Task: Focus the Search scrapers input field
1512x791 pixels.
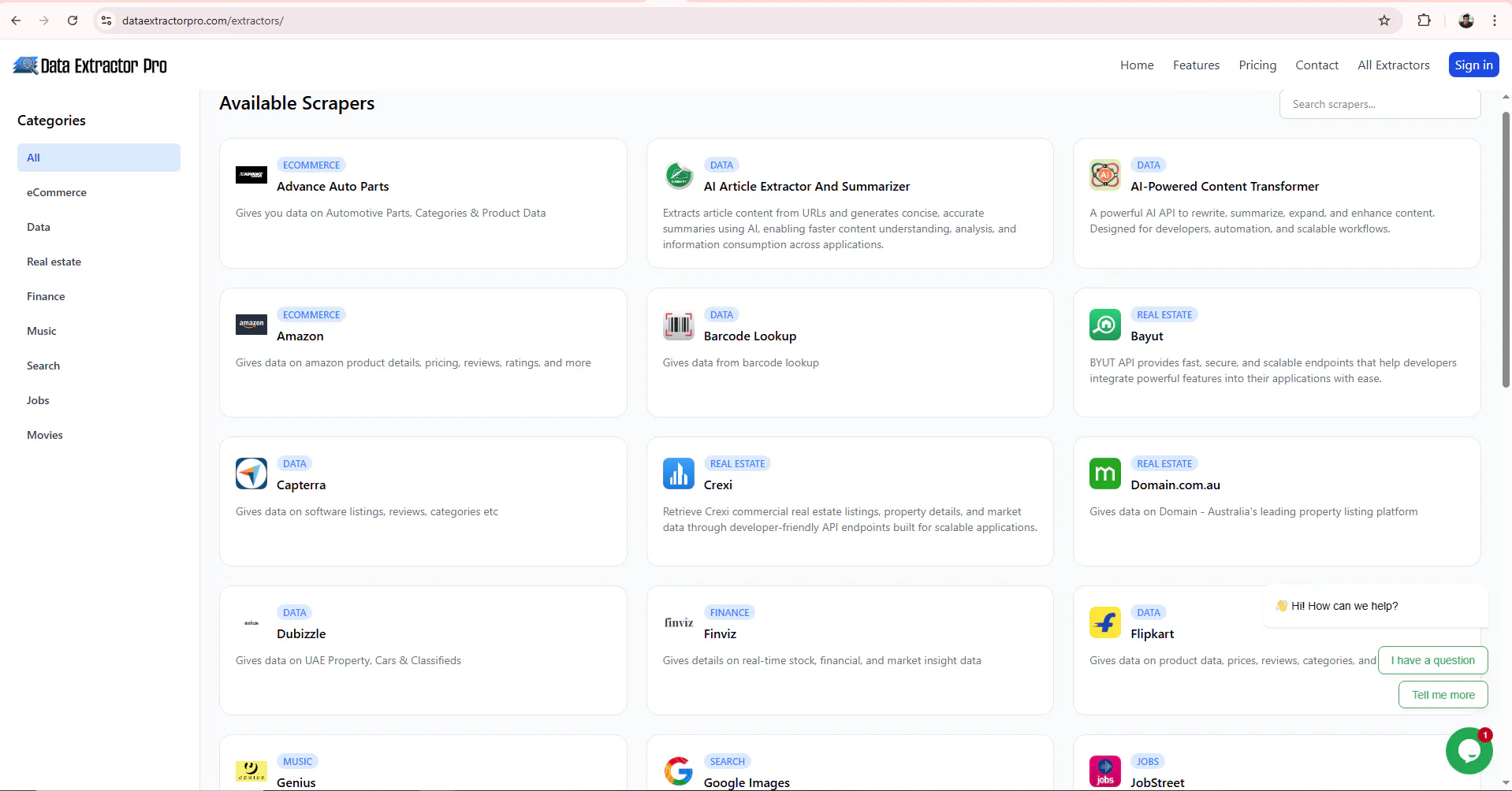Action: (x=1380, y=104)
